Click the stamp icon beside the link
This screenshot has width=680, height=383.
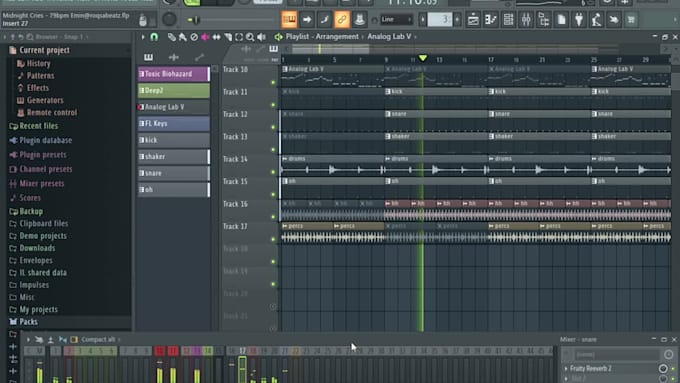[359, 20]
